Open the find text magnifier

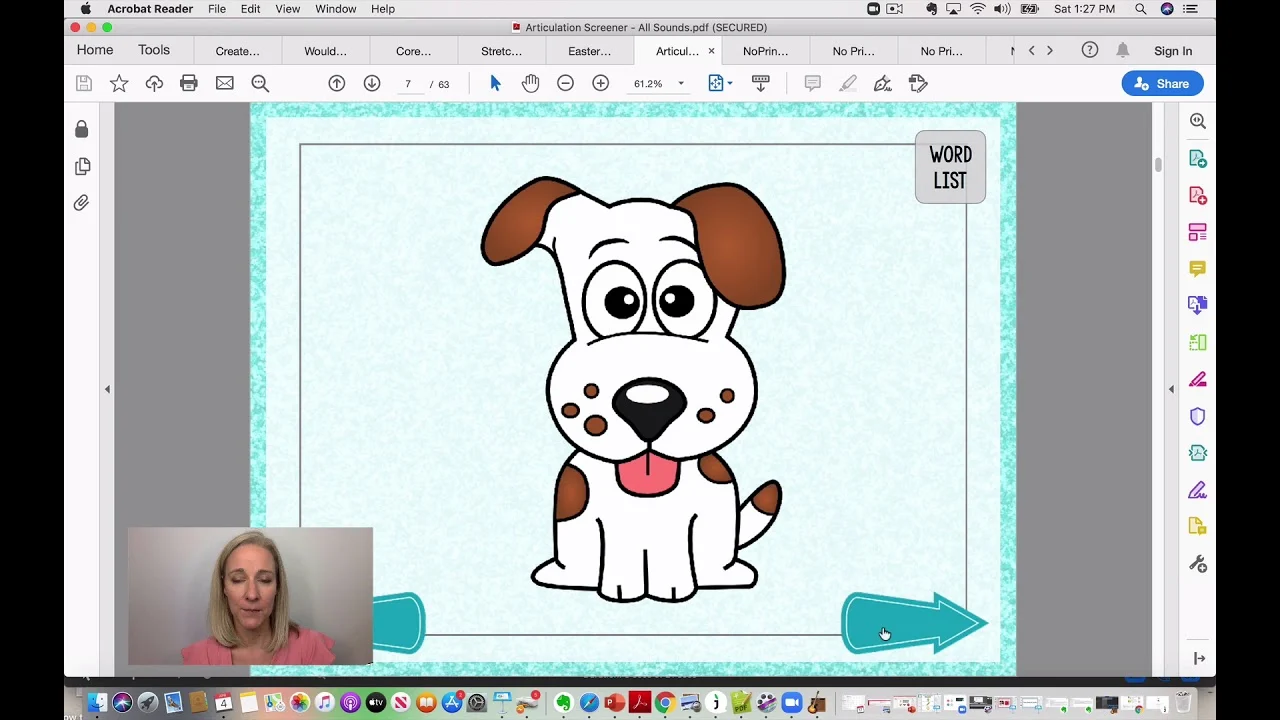tap(260, 84)
